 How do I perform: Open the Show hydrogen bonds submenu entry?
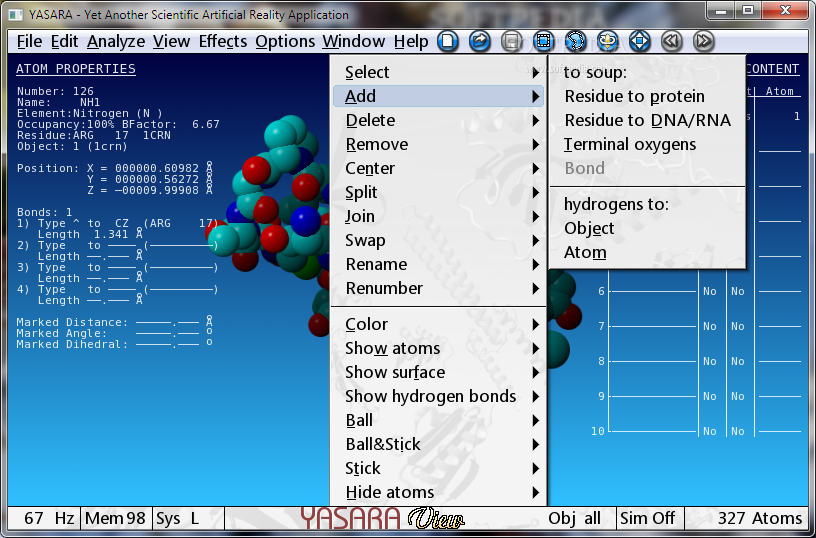point(438,396)
